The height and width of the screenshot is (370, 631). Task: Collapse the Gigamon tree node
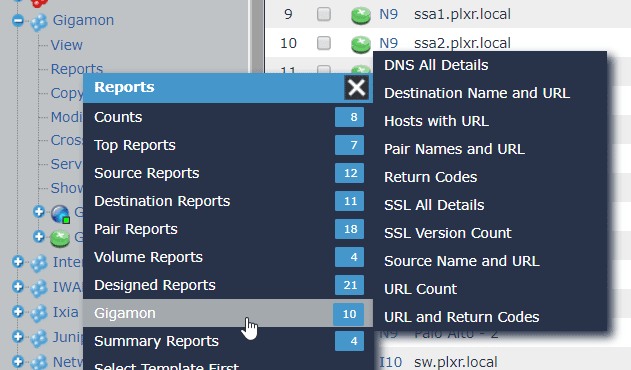point(18,20)
